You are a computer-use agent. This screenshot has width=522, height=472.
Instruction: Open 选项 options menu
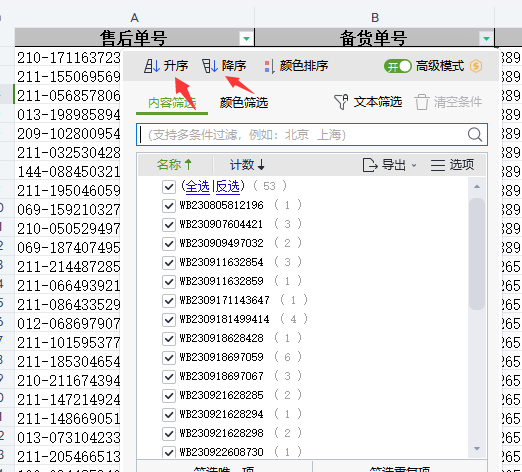coord(452,165)
